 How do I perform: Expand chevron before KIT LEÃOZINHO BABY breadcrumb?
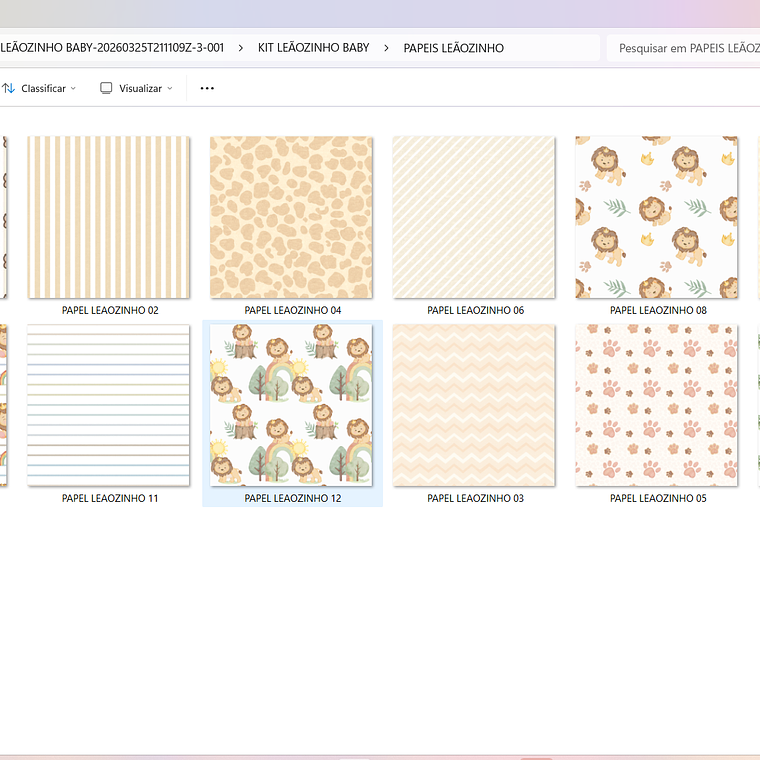coord(241,48)
